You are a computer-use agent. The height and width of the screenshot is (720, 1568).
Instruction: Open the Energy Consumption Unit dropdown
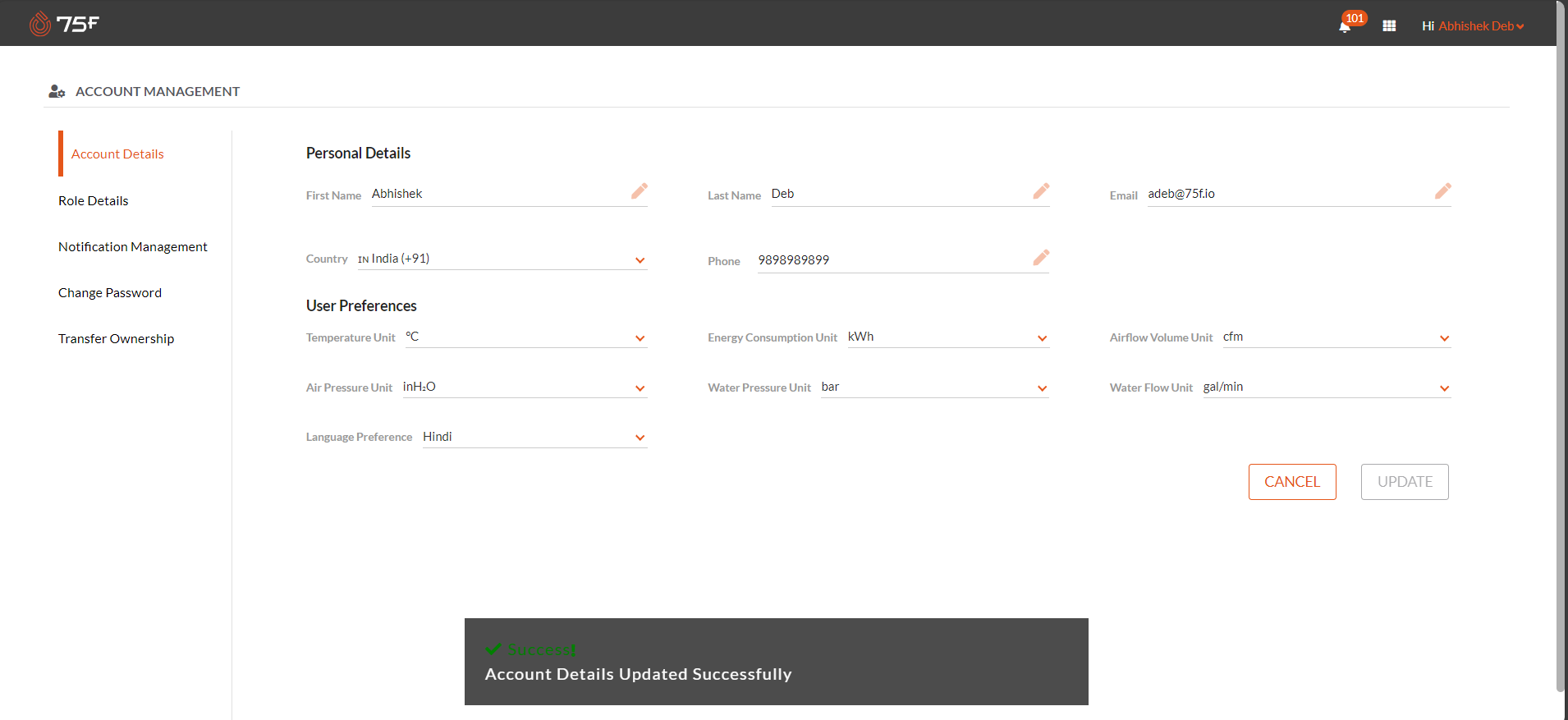point(948,337)
